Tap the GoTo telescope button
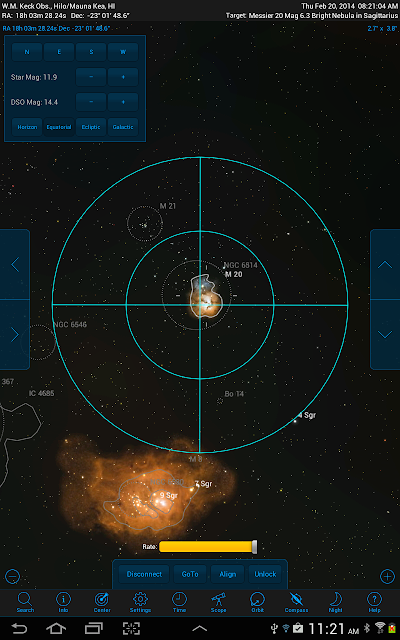 [190, 574]
